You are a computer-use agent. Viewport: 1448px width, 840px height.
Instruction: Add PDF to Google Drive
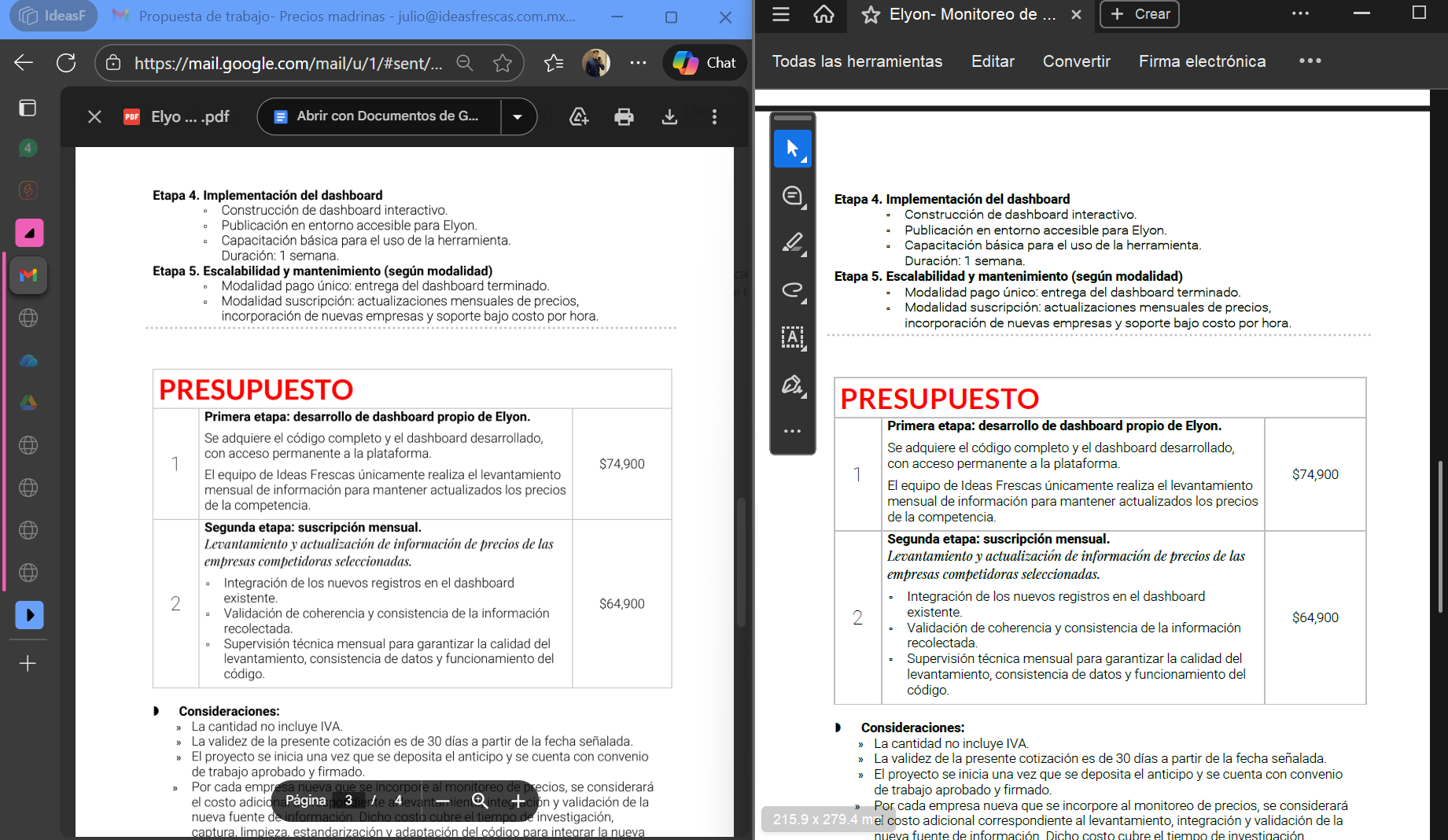click(x=579, y=117)
